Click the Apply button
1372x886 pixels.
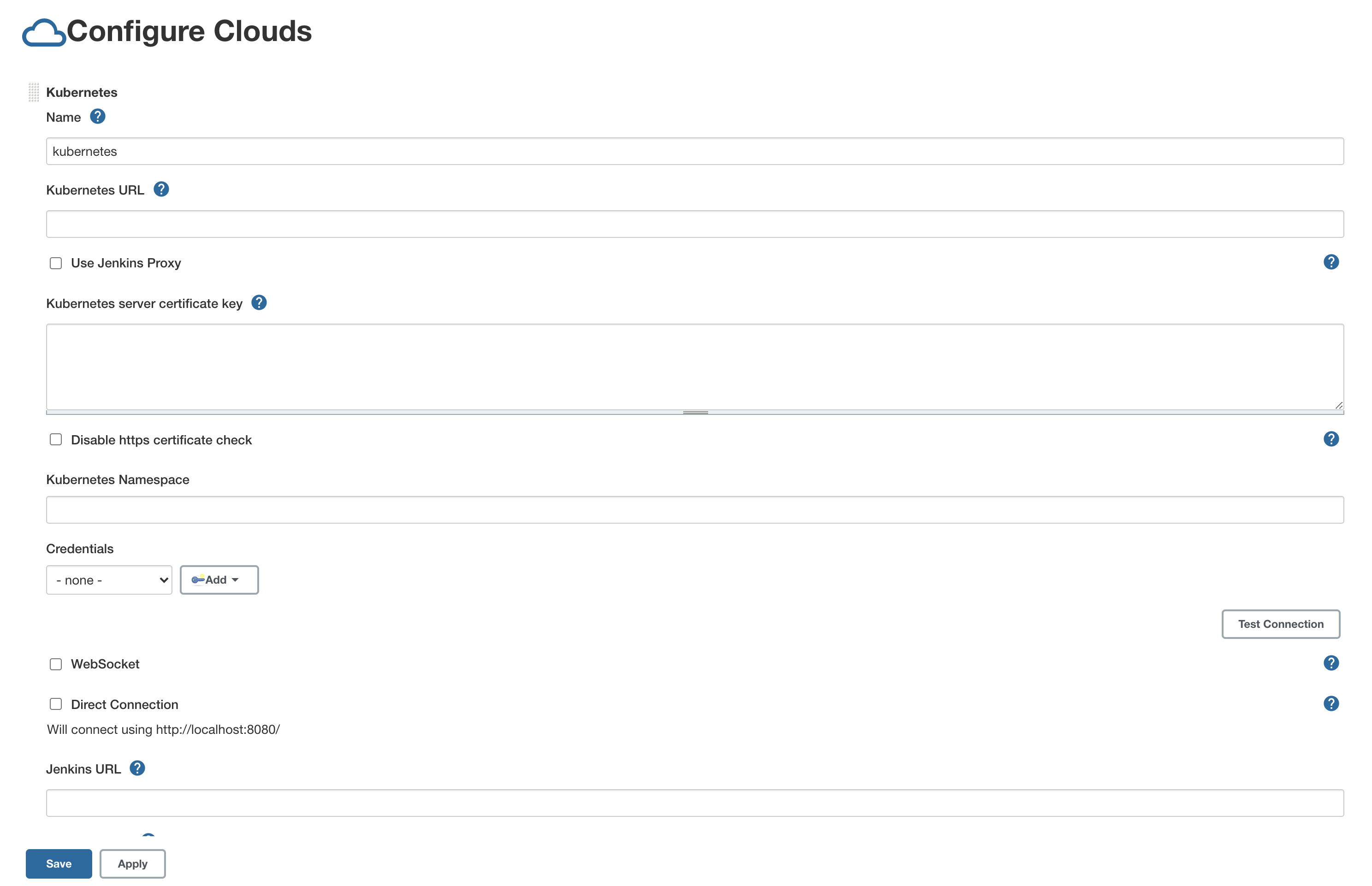132,863
